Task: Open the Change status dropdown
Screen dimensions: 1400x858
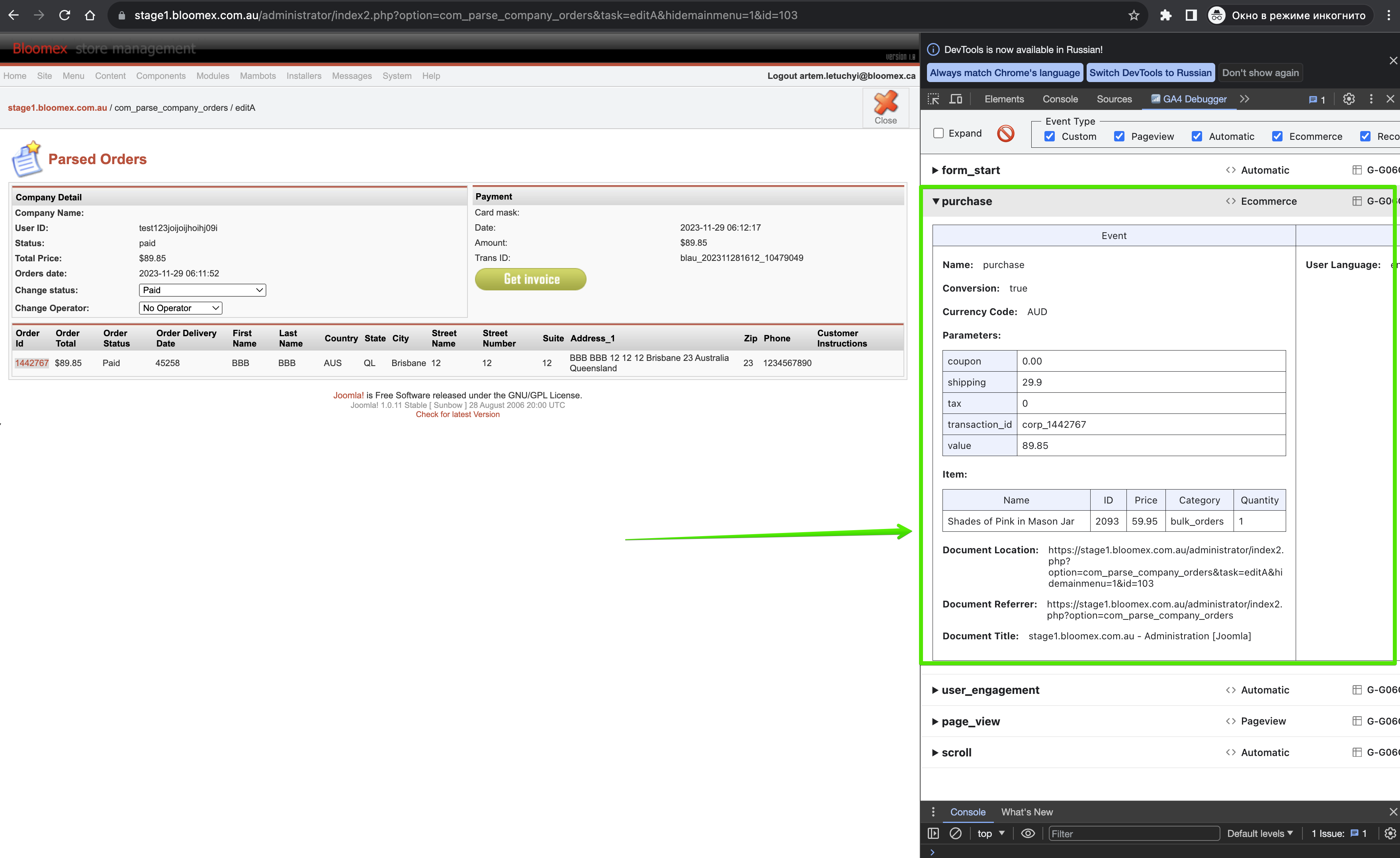Action: click(x=202, y=290)
